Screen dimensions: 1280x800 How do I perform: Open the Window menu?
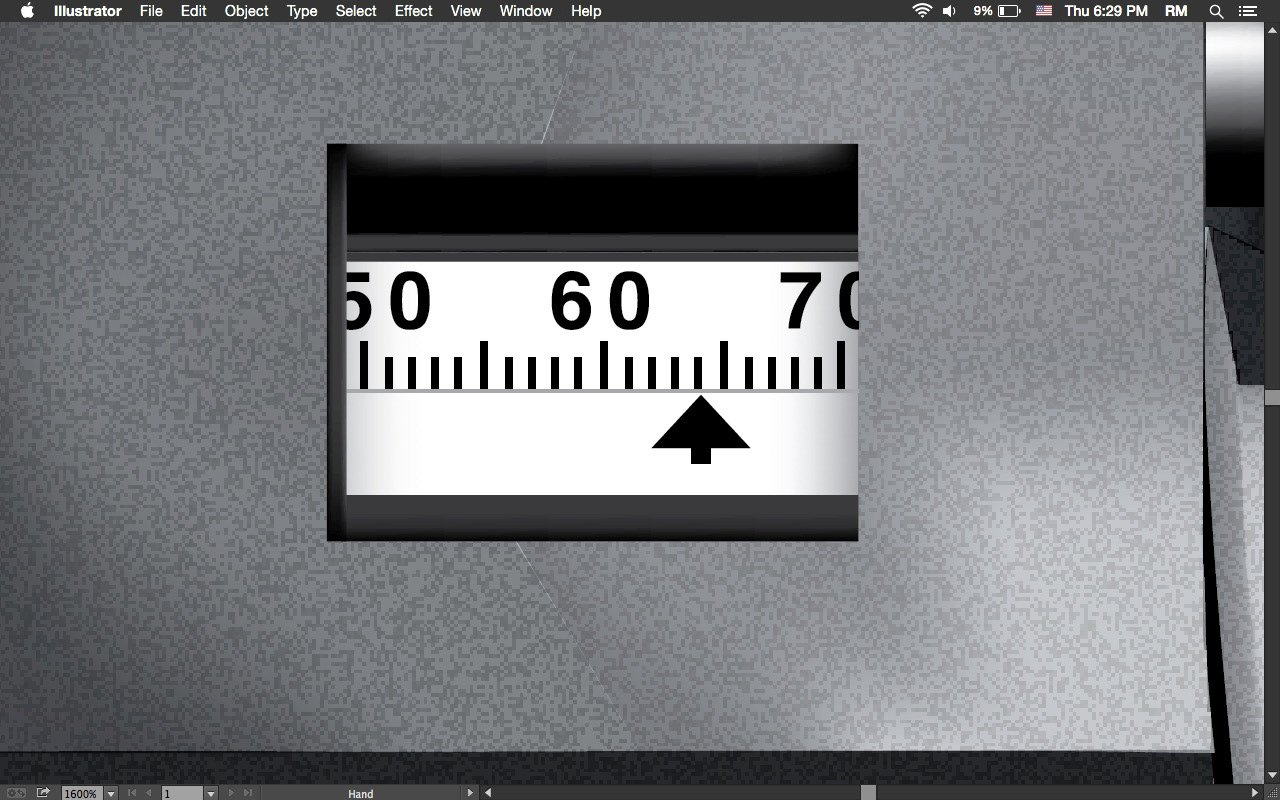click(x=526, y=11)
